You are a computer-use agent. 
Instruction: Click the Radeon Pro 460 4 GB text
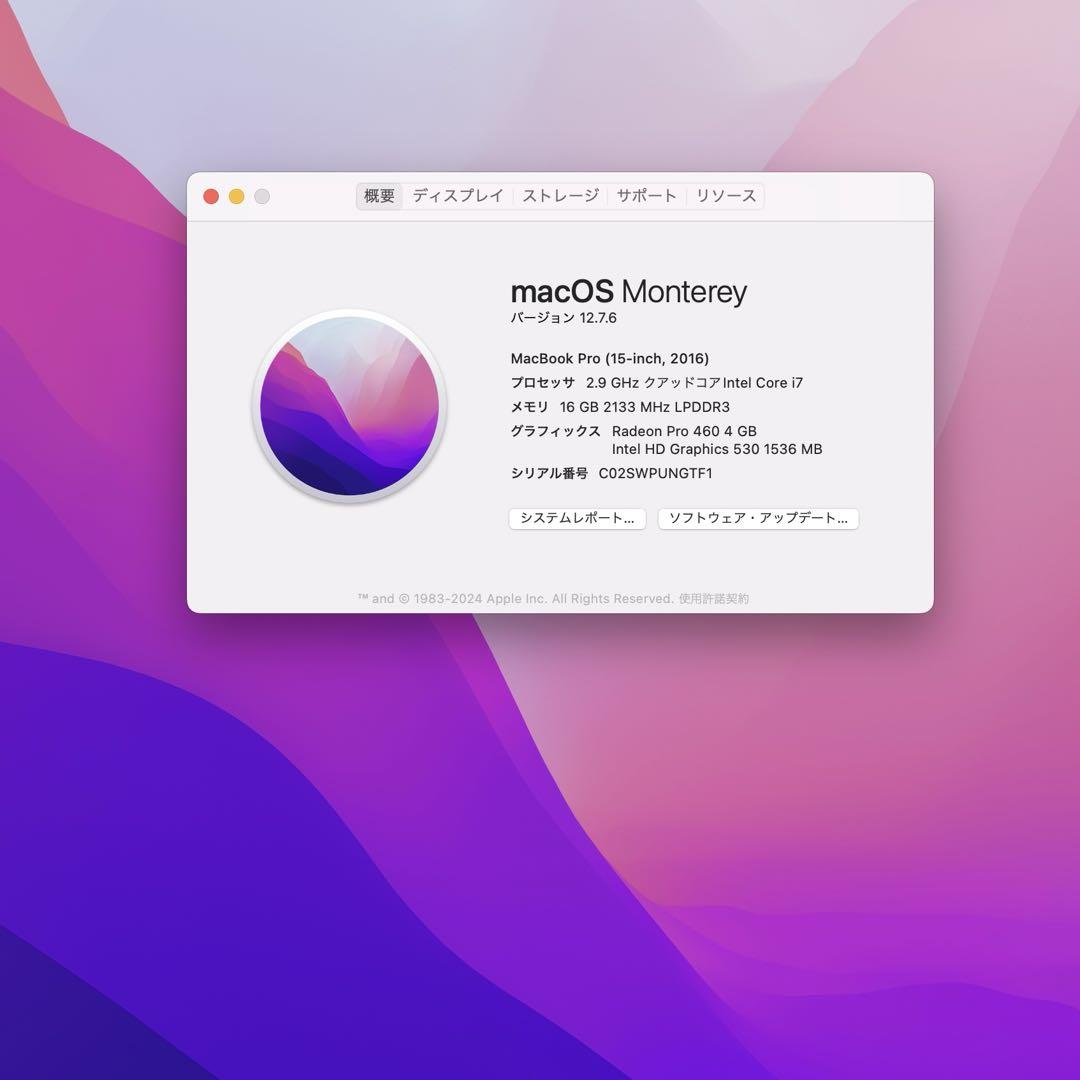coord(684,431)
